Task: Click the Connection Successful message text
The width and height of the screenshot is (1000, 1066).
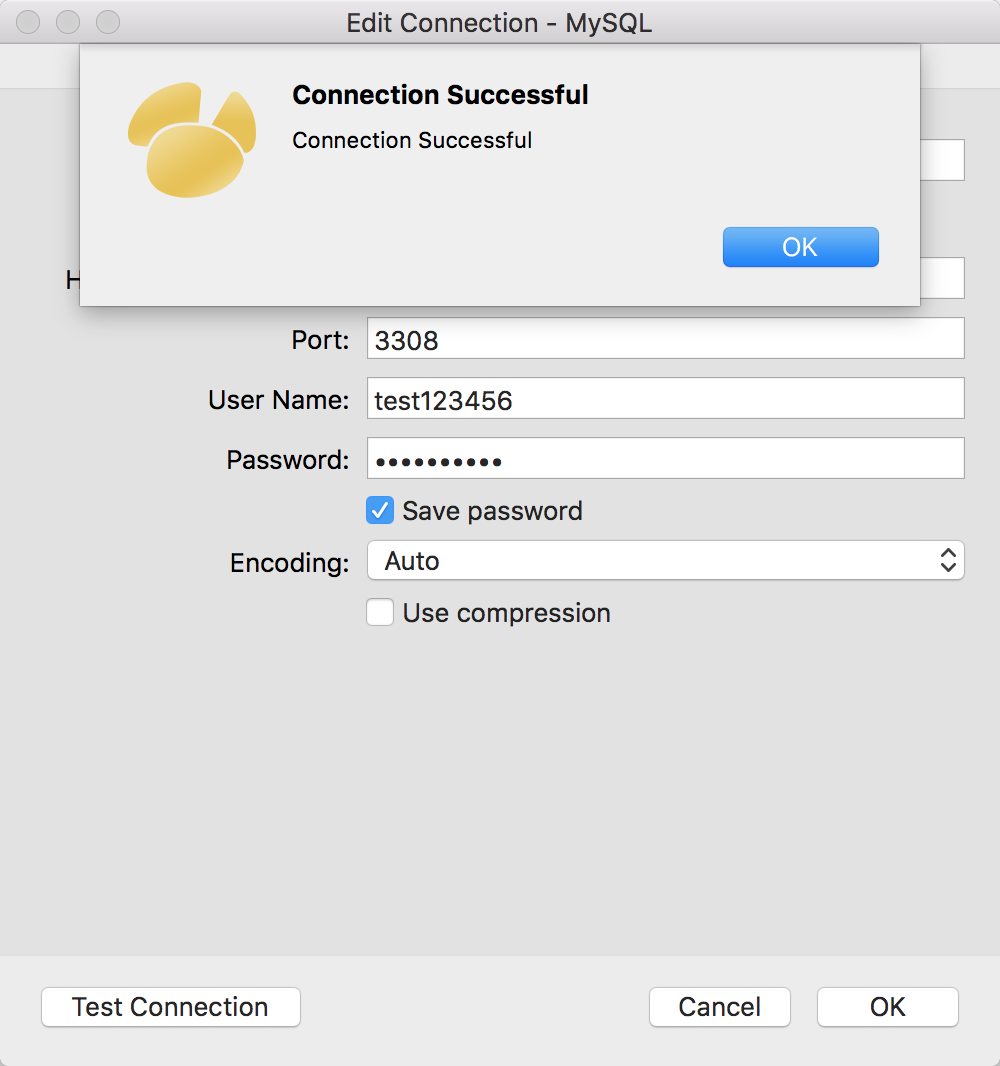Action: tap(412, 141)
